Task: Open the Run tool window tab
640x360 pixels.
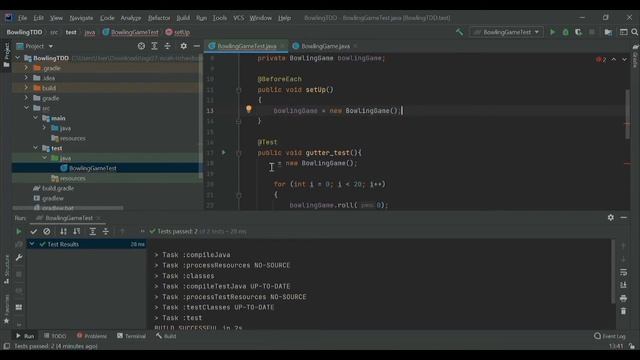Action: coord(25,336)
